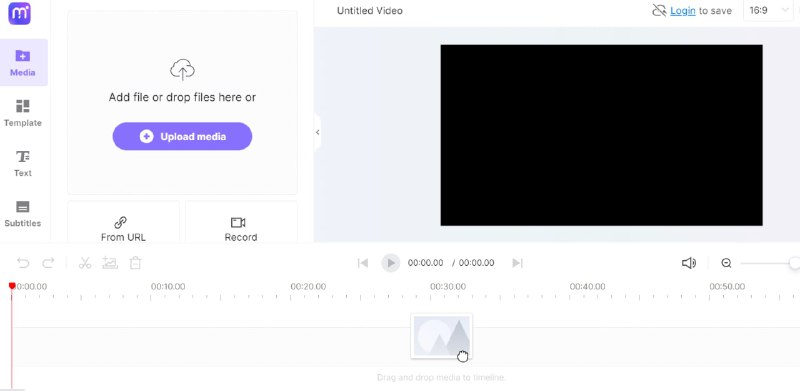Open the Subtitles sidebar tab
The image size is (800, 391).
coord(22,214)
